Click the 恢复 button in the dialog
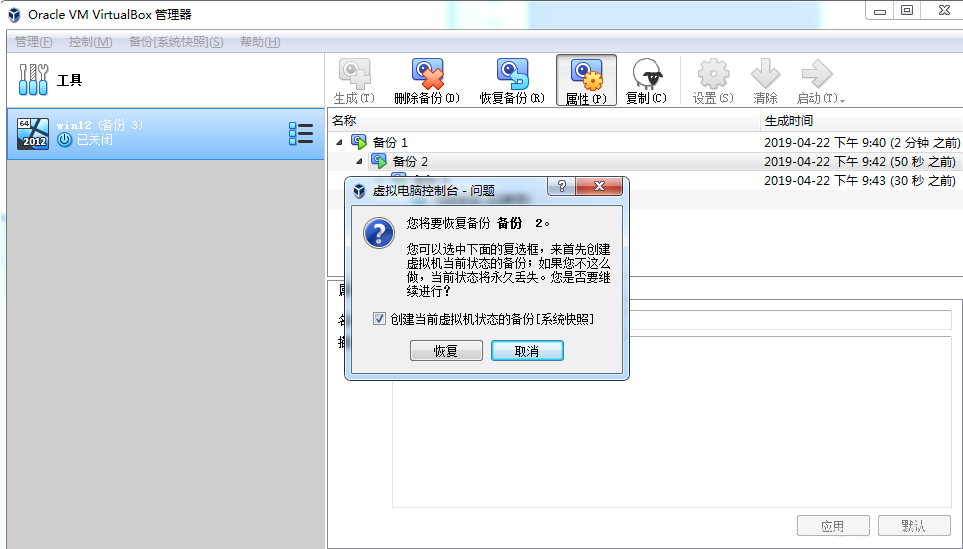Viewport: 963px width, 549px height. click(446, 351)
